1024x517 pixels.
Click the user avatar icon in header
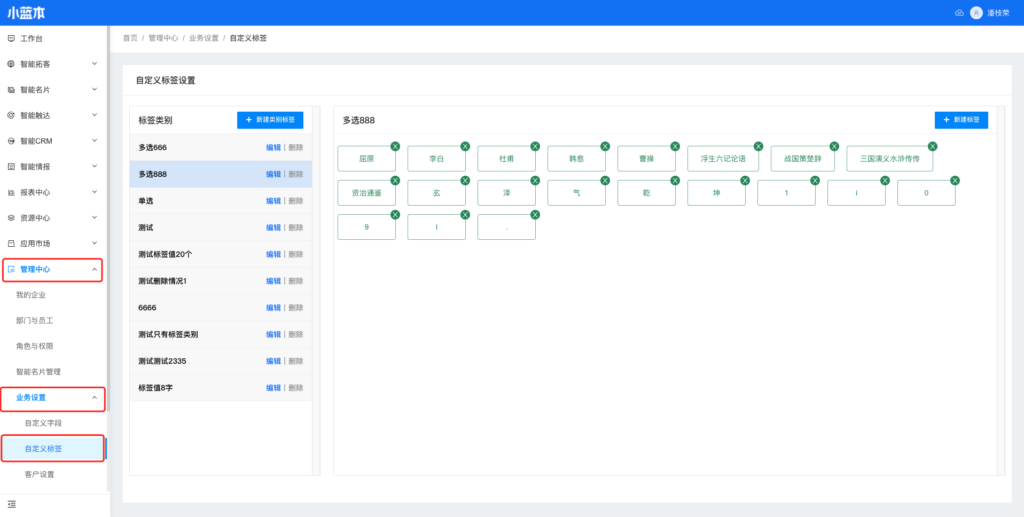(x=976, y=13)
